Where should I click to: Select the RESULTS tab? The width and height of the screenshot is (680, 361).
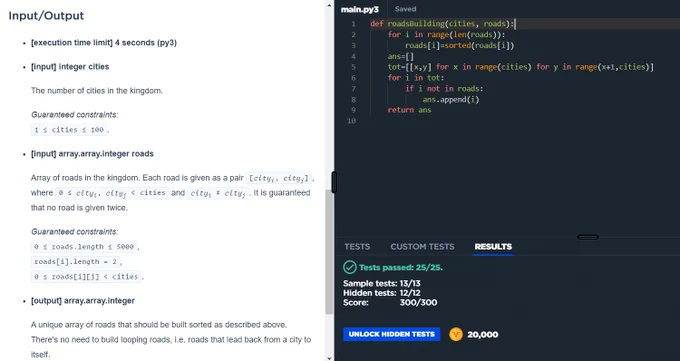[x=493, y=246]
